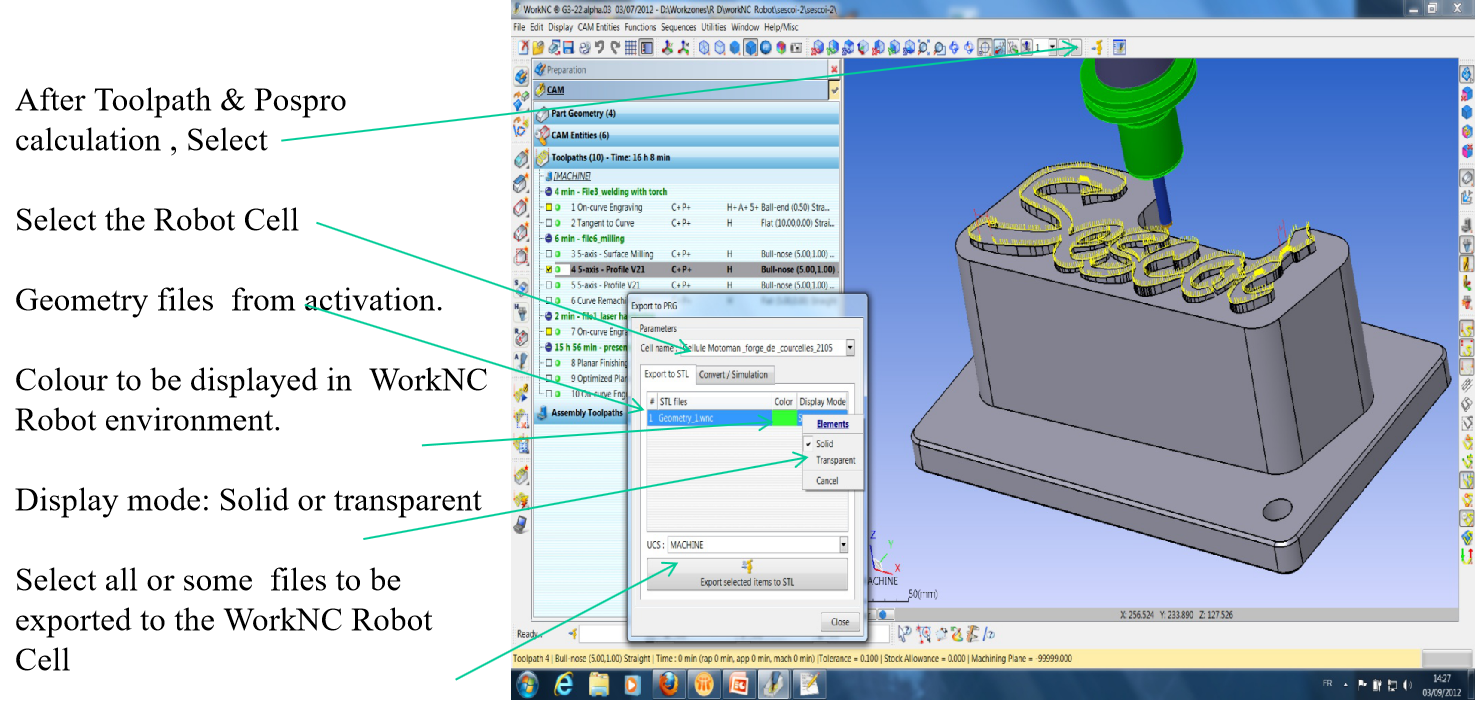
Task: Toggle checkbox for 9 Optimized toolpath
Action: [x=548, y=378]
